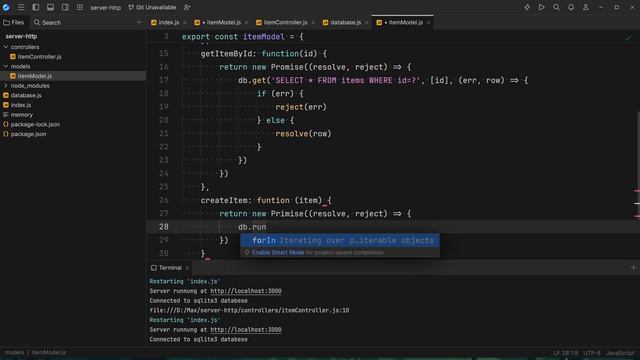640x360 pixels.
Task: Open second http://localhost:3000 link in terminal
Action: (246, 330)
